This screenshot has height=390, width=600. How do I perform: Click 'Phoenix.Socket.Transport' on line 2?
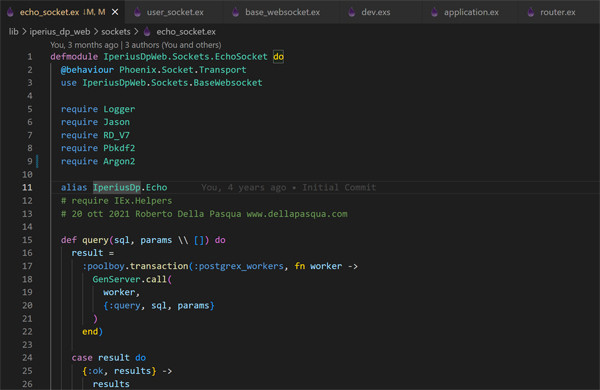pos(183,70)
